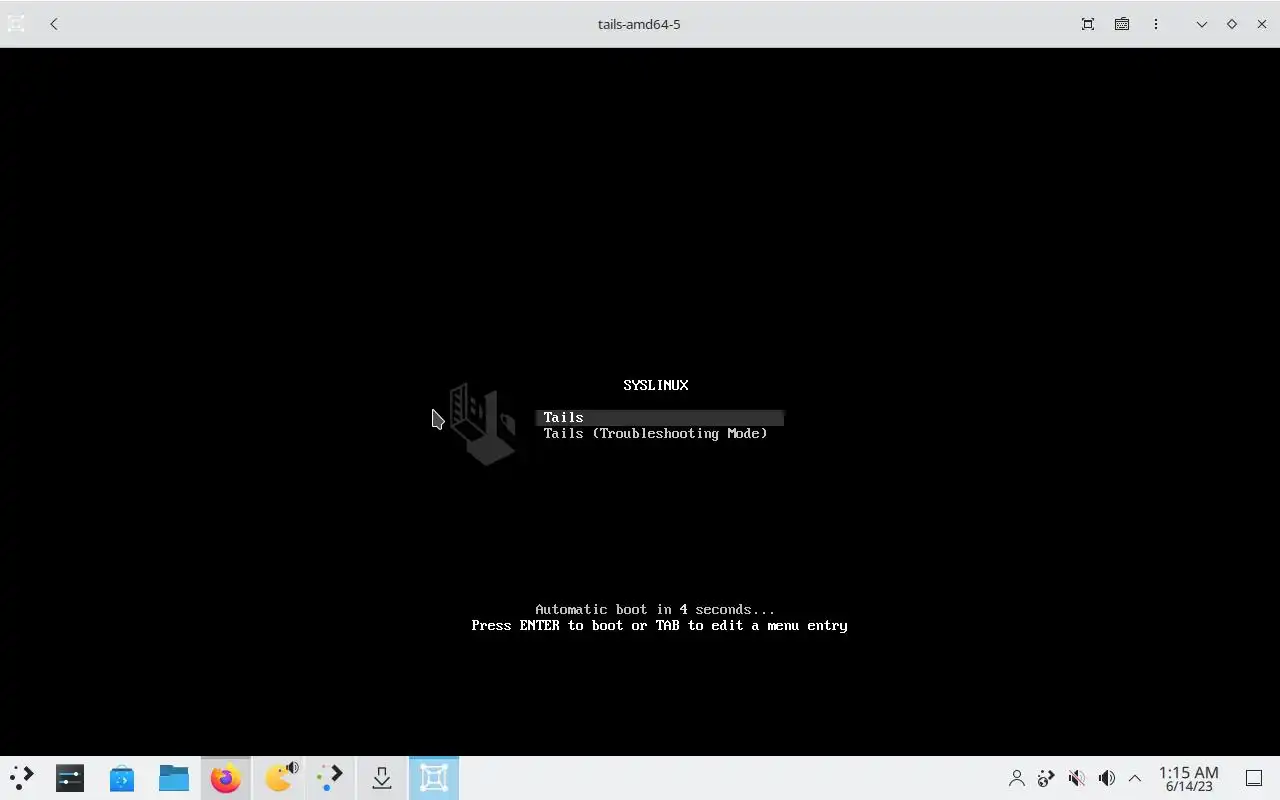Close the tails-amd64-5 window
Viewport: 1280px width, 800px height.
1262,24
